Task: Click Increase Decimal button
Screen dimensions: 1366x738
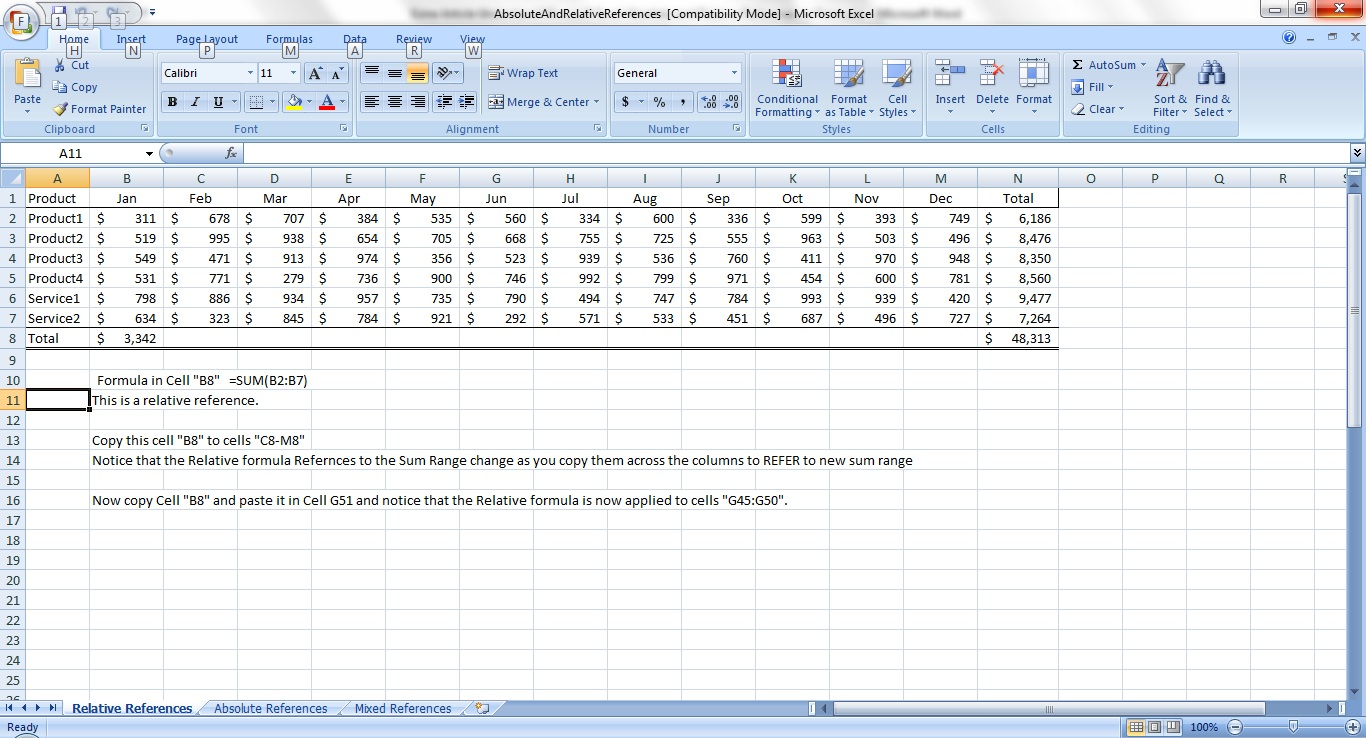Action: pos(708,102)
